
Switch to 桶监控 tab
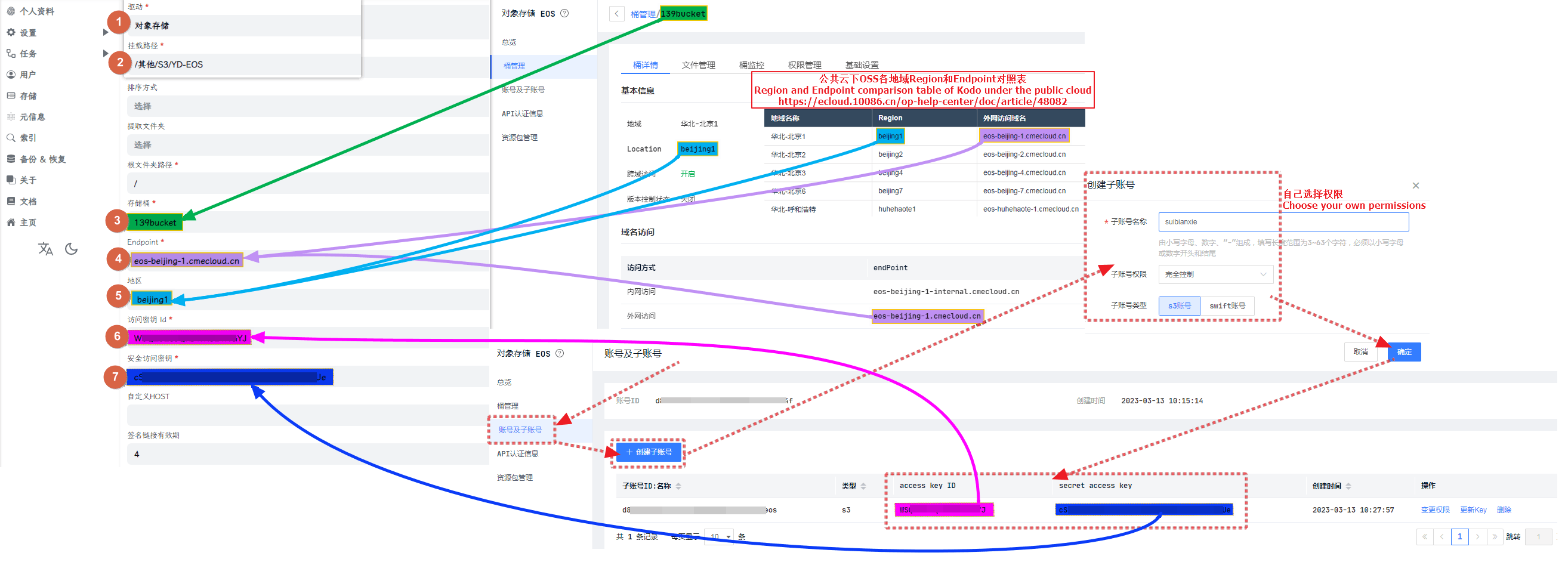(x=751, y=65)
